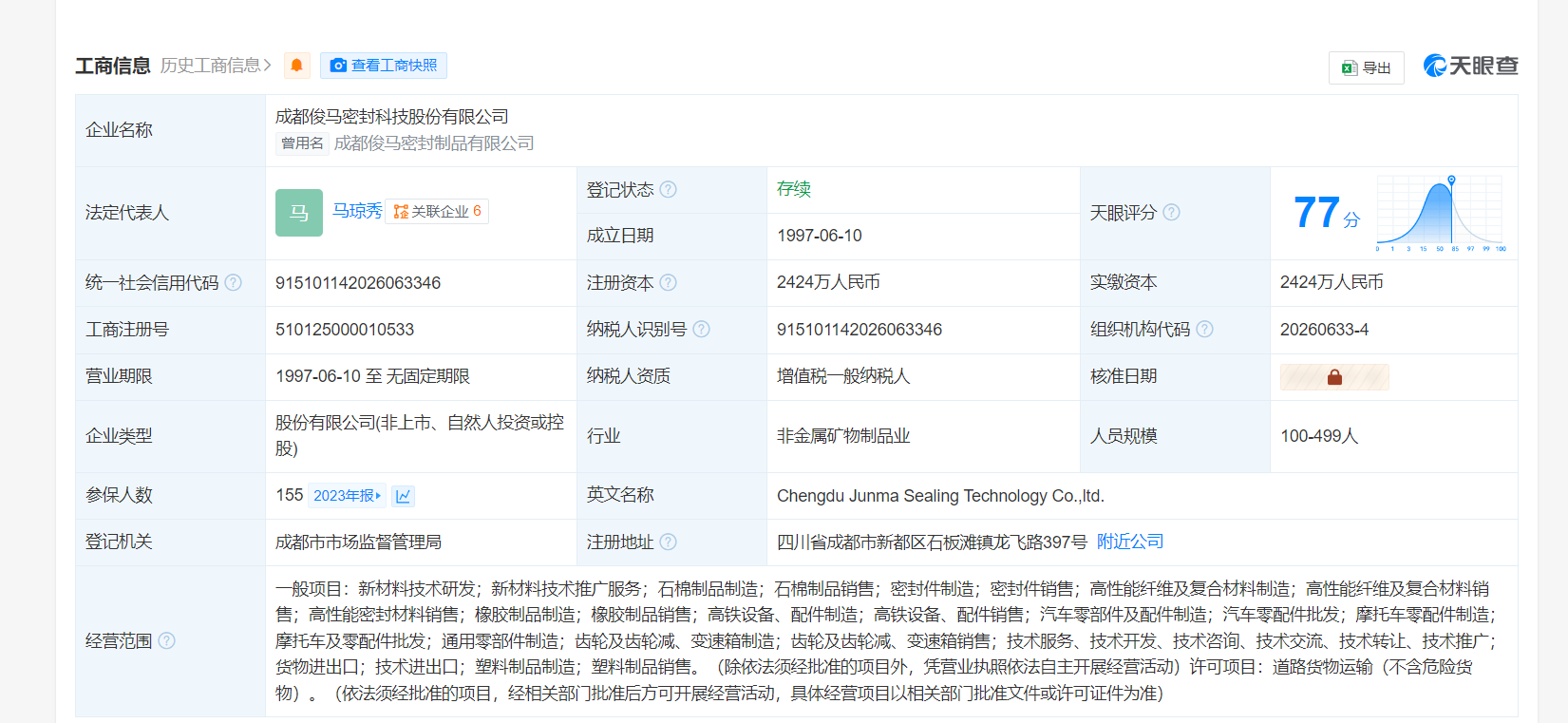Screen dimensions: 1568x723
Task: Click help icon beside 统一社会信用代码
Action: (234, 282)
